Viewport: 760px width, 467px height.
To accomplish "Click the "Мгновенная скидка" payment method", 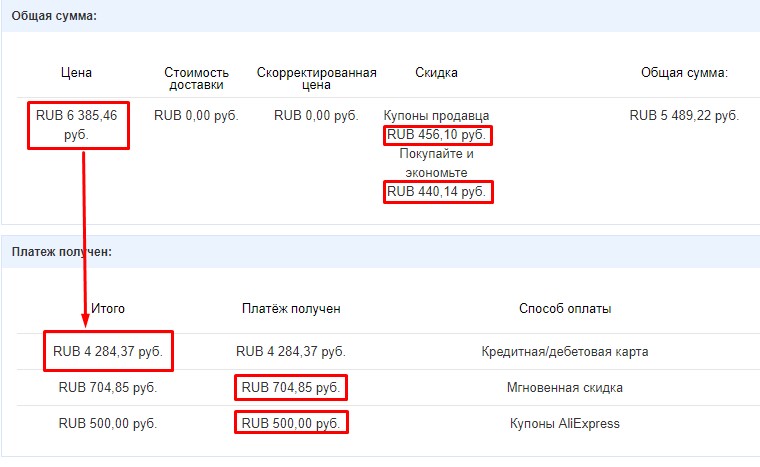I will [x=565, y=387].
